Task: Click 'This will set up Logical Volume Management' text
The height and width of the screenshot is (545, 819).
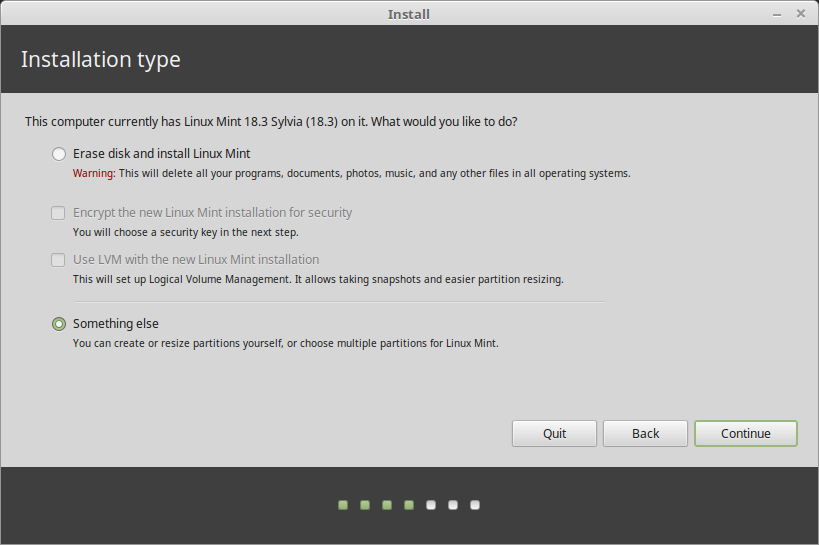Action: tap(318, 279)
